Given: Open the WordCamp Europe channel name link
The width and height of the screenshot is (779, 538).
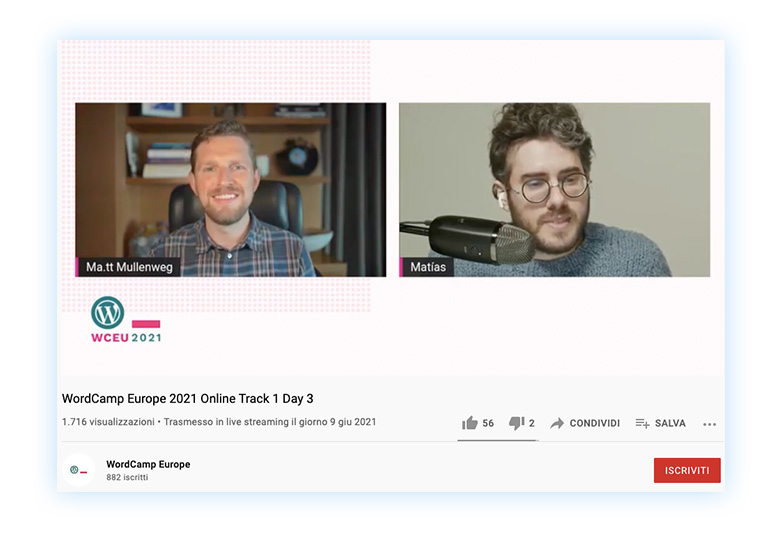Looking at the screenshot, I should click(148, 464).
